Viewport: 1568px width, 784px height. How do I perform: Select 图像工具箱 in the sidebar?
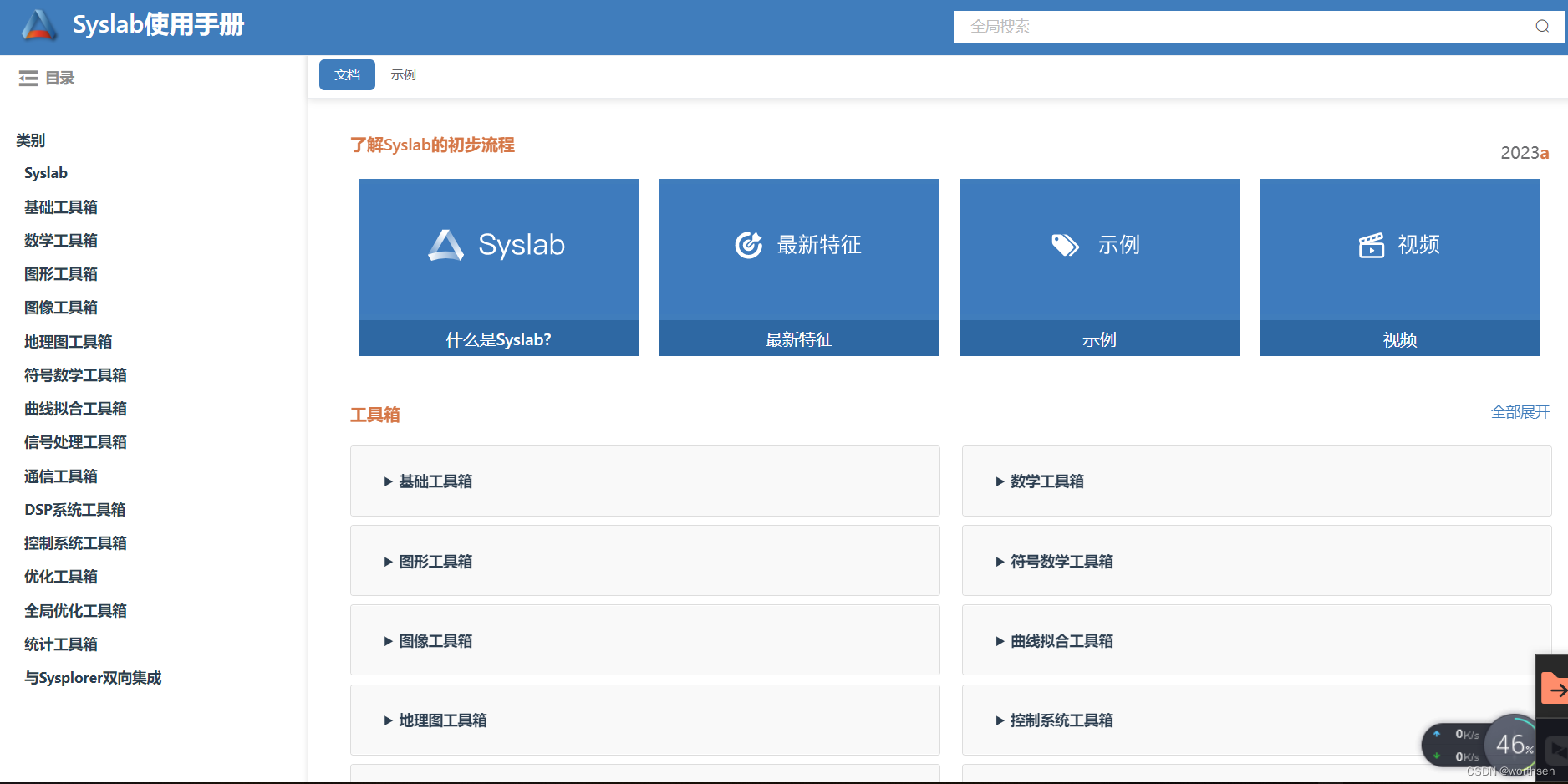click(61, 308)
